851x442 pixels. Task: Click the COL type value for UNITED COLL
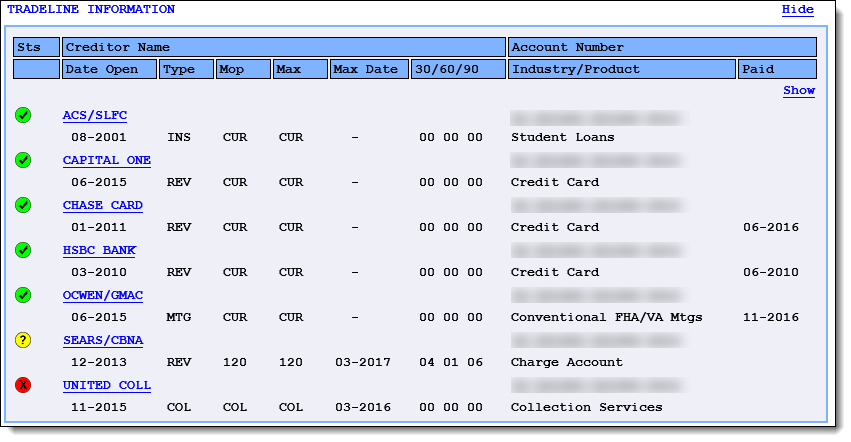(x=179, y=408)
